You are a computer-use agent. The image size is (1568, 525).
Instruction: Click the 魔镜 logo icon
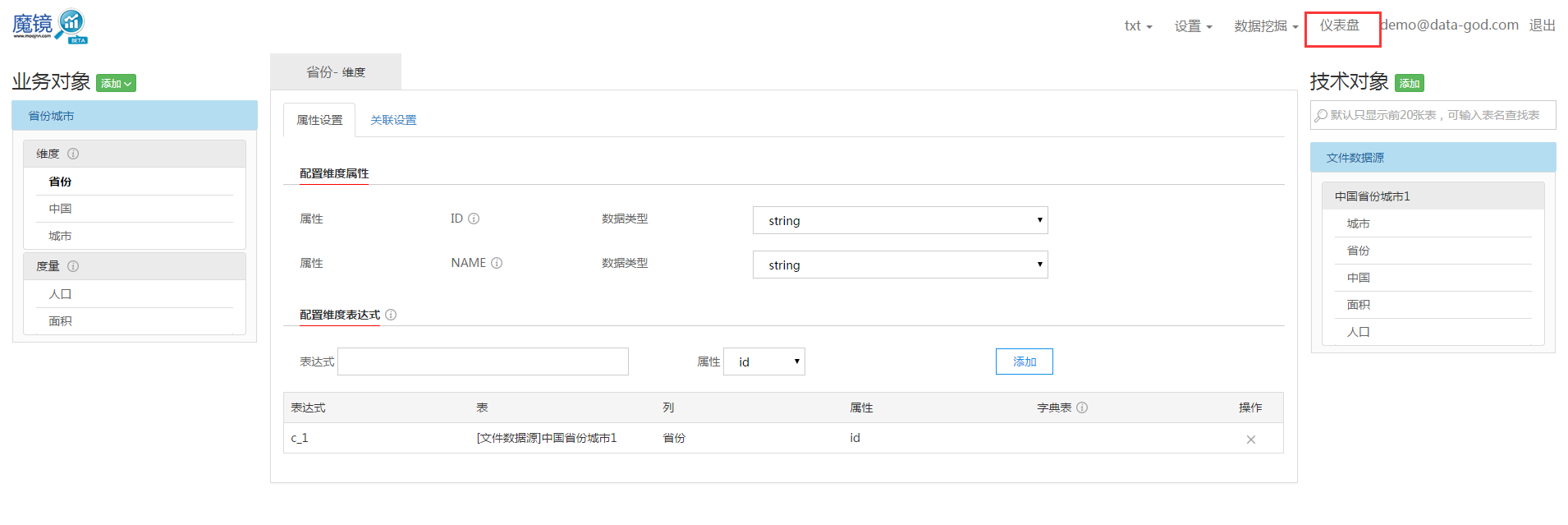[50, 26]
